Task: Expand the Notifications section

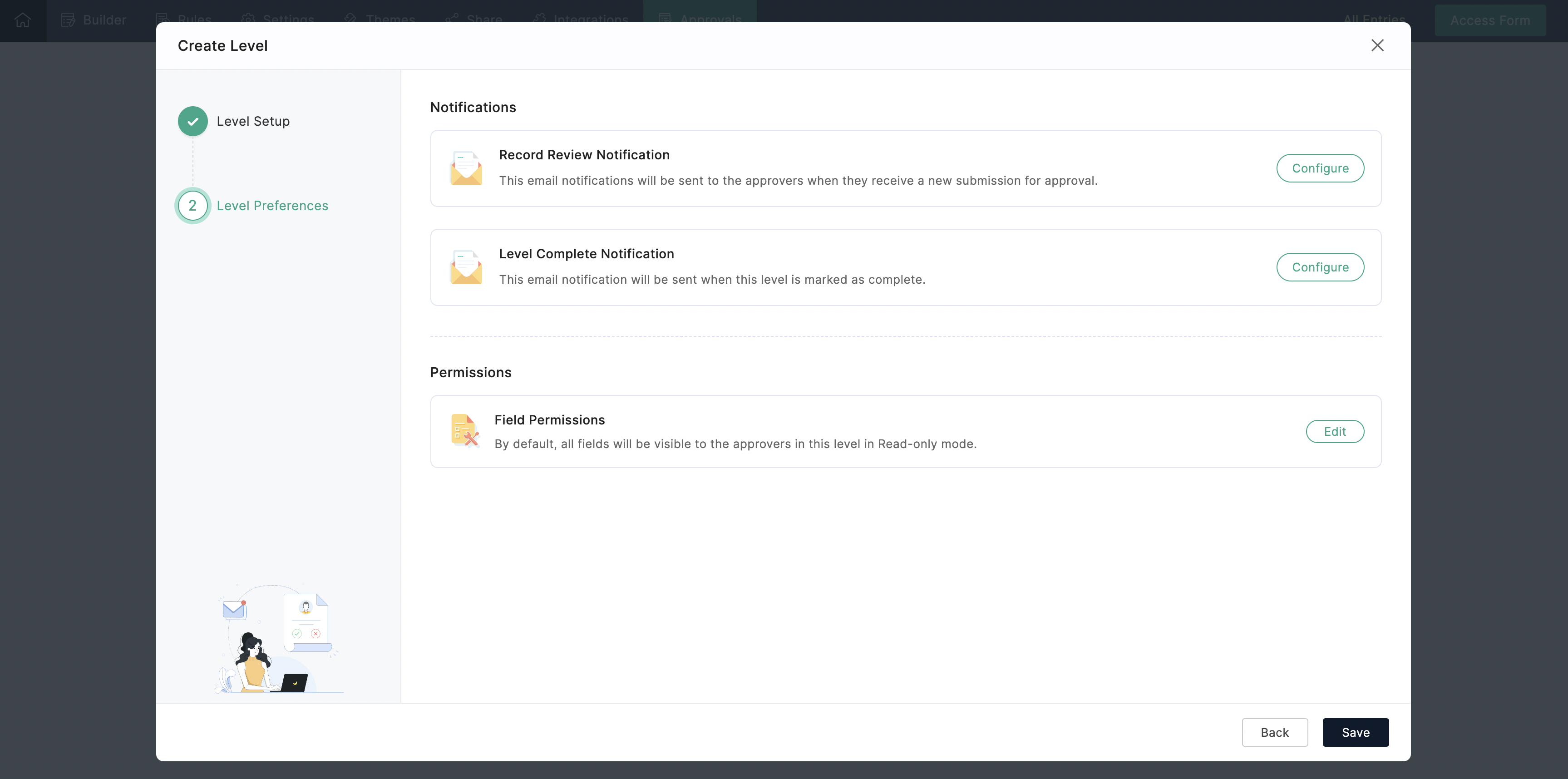Action: coord(473,107)
